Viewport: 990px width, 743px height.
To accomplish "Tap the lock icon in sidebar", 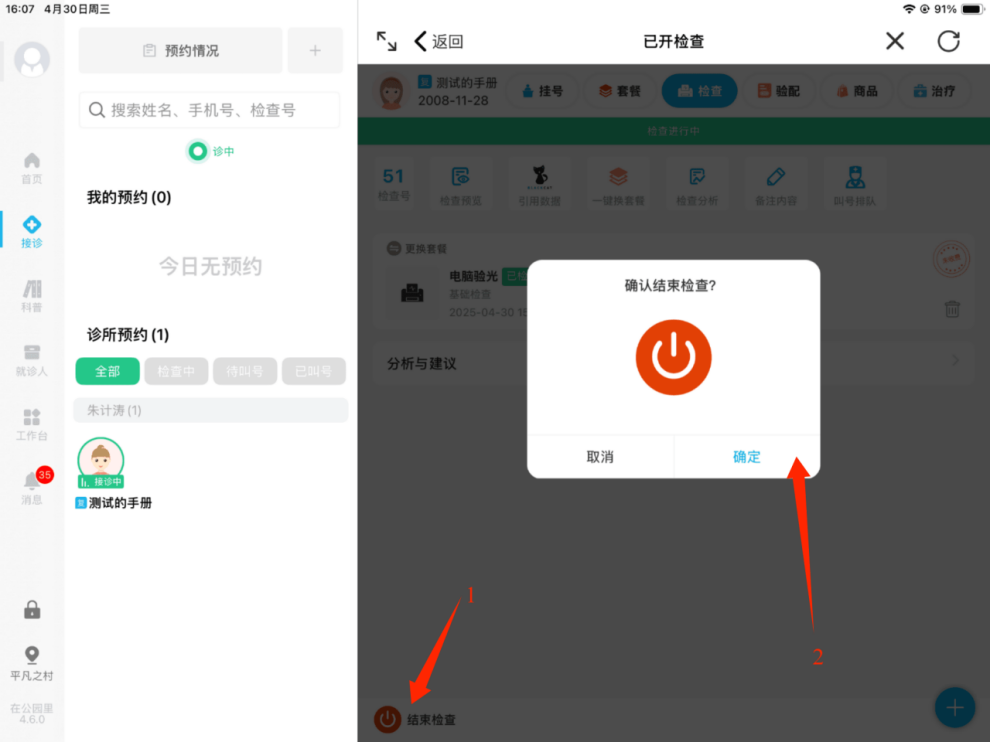I will (x=32, y=610).
